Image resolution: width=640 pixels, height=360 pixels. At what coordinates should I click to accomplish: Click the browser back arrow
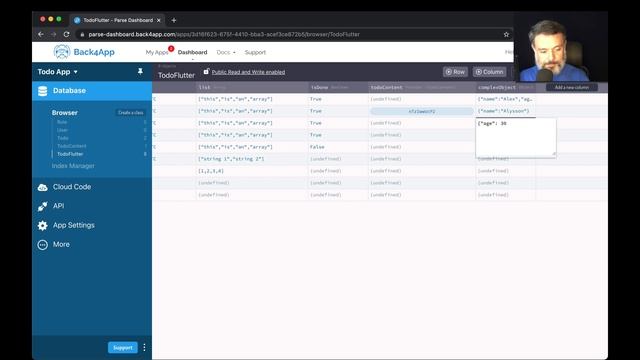[x=41, y=34]
